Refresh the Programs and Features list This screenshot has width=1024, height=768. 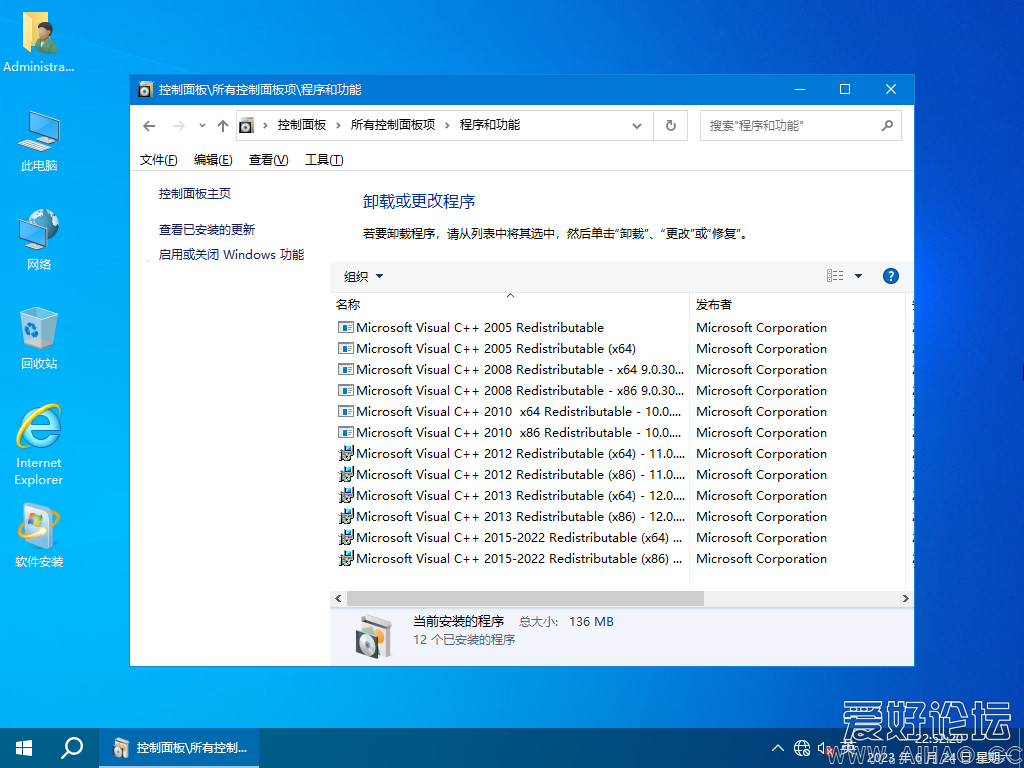tap(670, 126)
